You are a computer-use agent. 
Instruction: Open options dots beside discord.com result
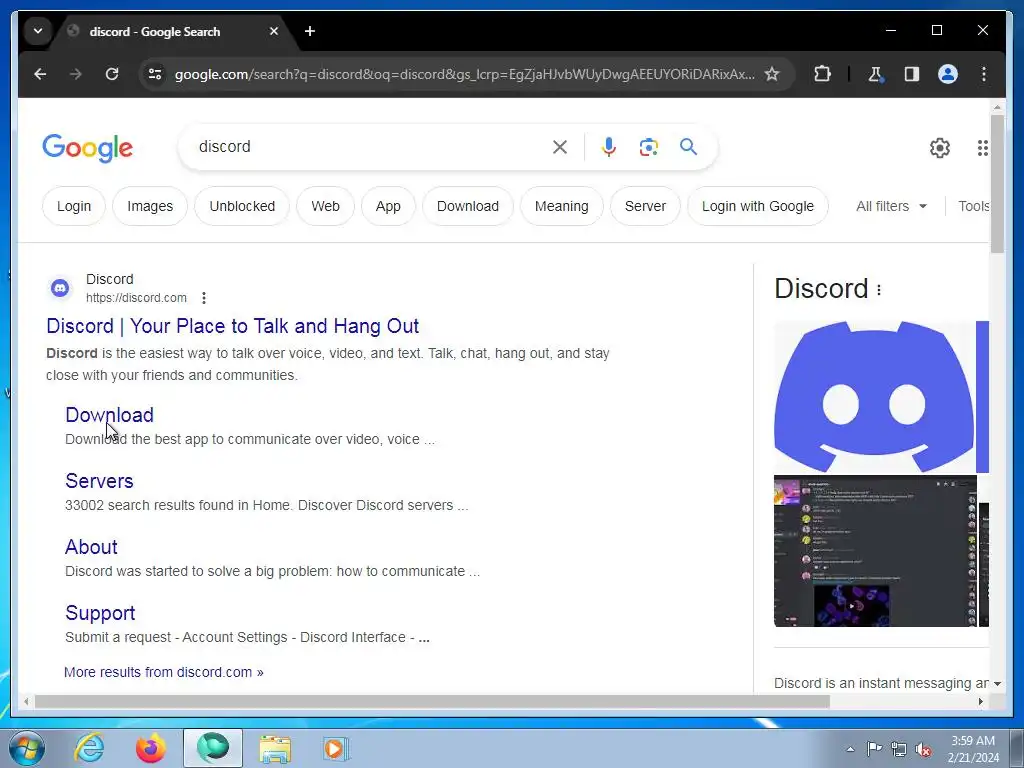[x=204, y=298]
